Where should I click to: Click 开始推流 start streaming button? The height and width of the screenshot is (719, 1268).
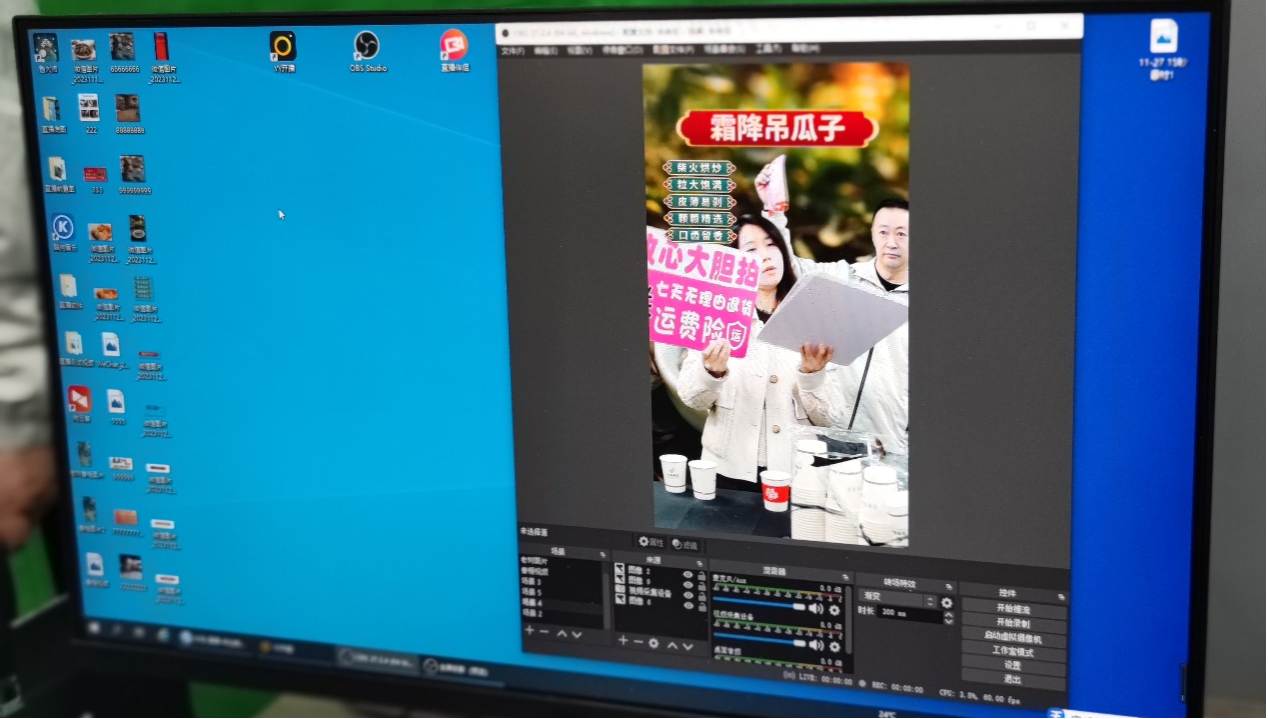[x=1013, y=609]
